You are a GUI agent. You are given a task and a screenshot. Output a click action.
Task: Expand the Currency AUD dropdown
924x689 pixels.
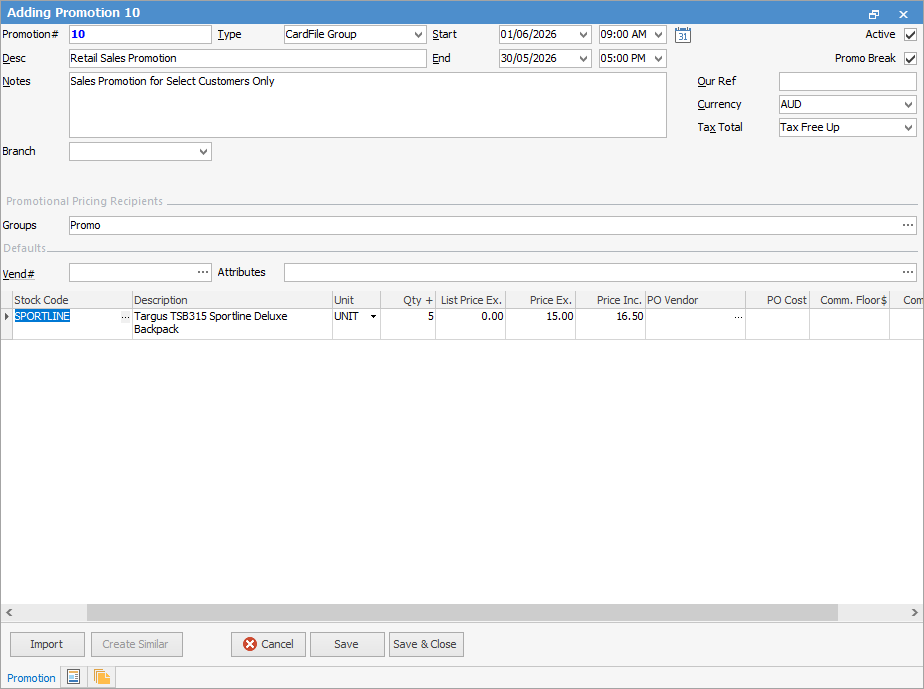[908, 104]
